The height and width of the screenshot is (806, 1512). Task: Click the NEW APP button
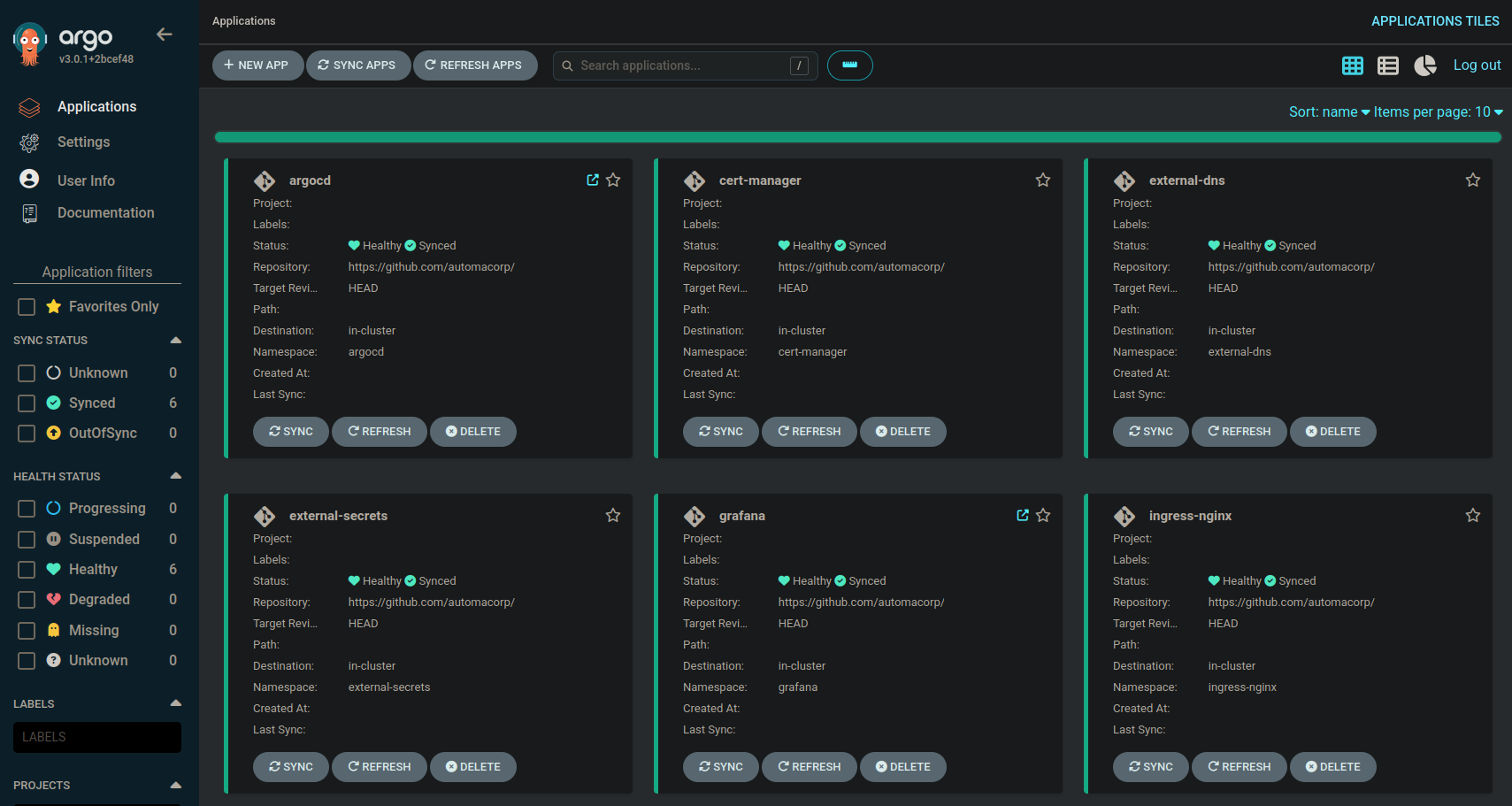click(257, 65)
